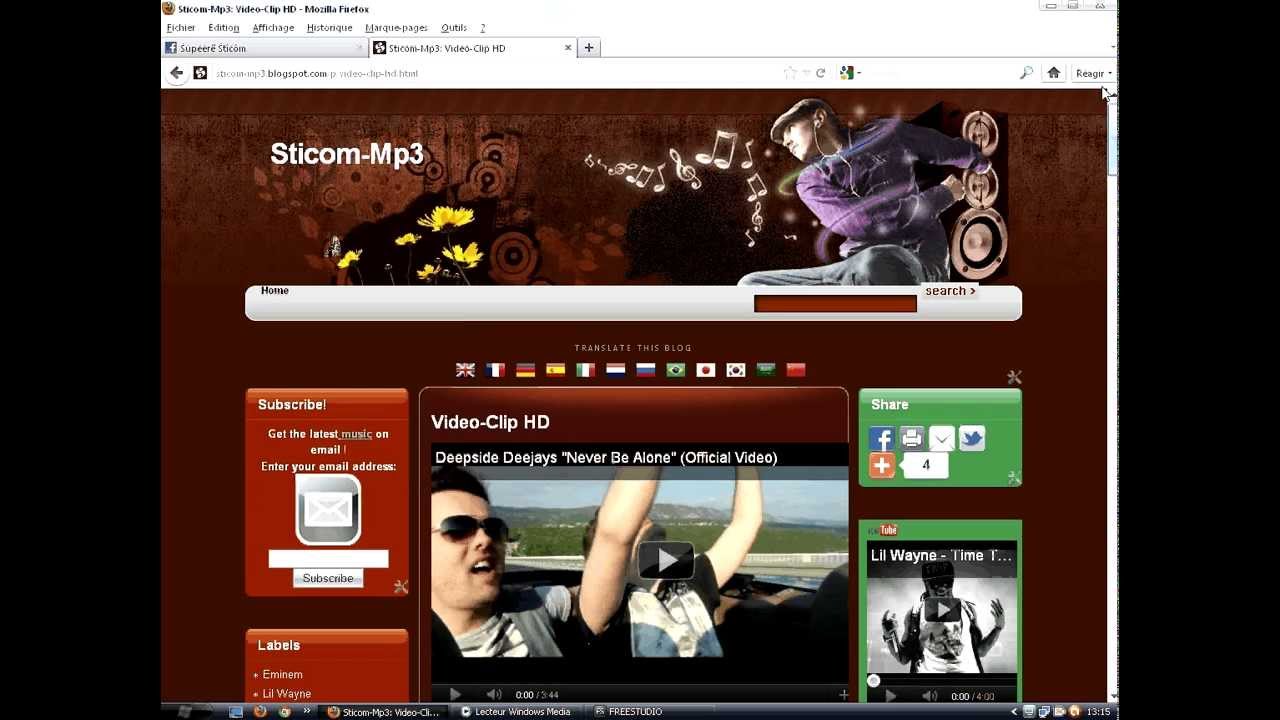Screen dimensions: 1280x720
Task: Open the tab list dropdown arrow
Action: pos(1113,48)
